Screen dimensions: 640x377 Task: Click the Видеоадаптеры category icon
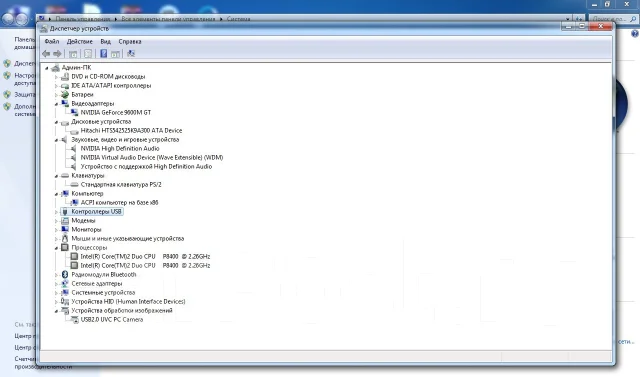click(65, 104)
